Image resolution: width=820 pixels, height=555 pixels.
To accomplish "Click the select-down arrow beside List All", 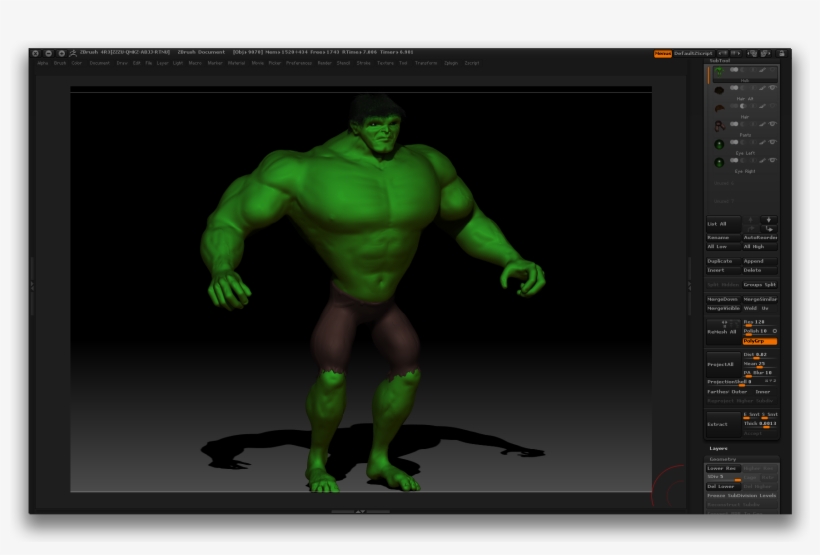I will [x=769, y=220].
